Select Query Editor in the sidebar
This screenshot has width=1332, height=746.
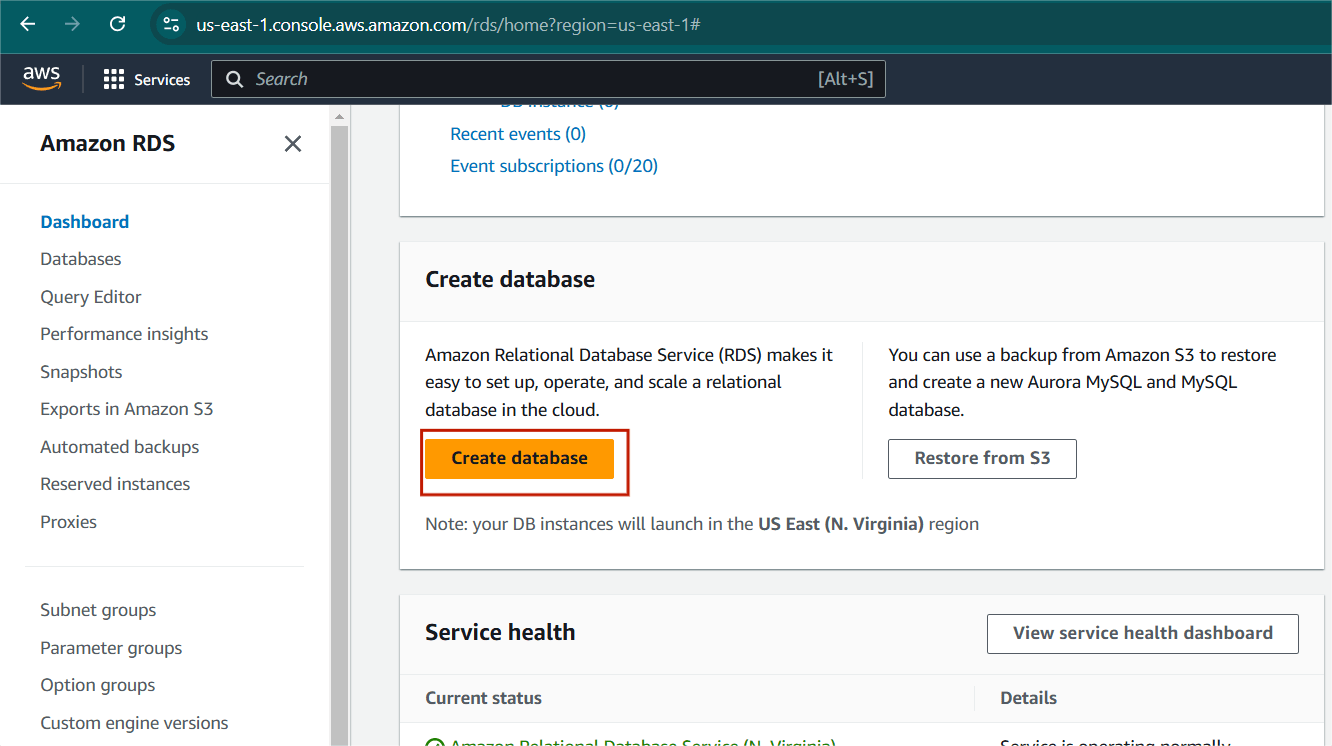tap(91, 297)
